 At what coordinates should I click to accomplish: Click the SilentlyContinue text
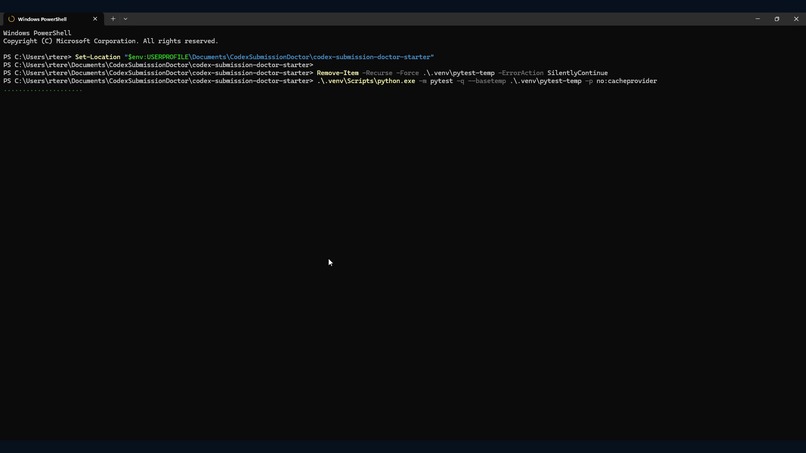(577, 73)
